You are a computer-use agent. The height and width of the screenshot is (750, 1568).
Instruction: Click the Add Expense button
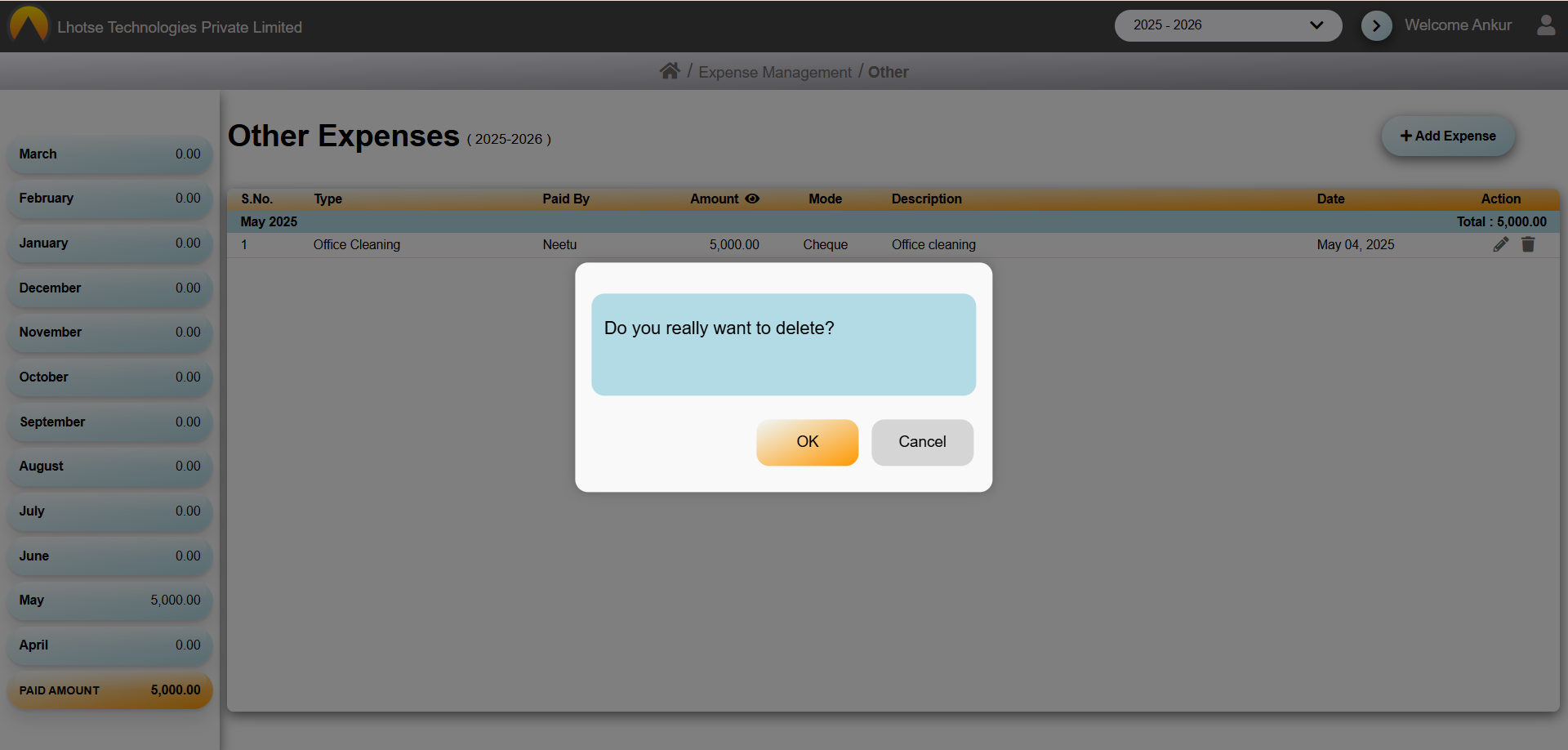(x=1448, y=136)
